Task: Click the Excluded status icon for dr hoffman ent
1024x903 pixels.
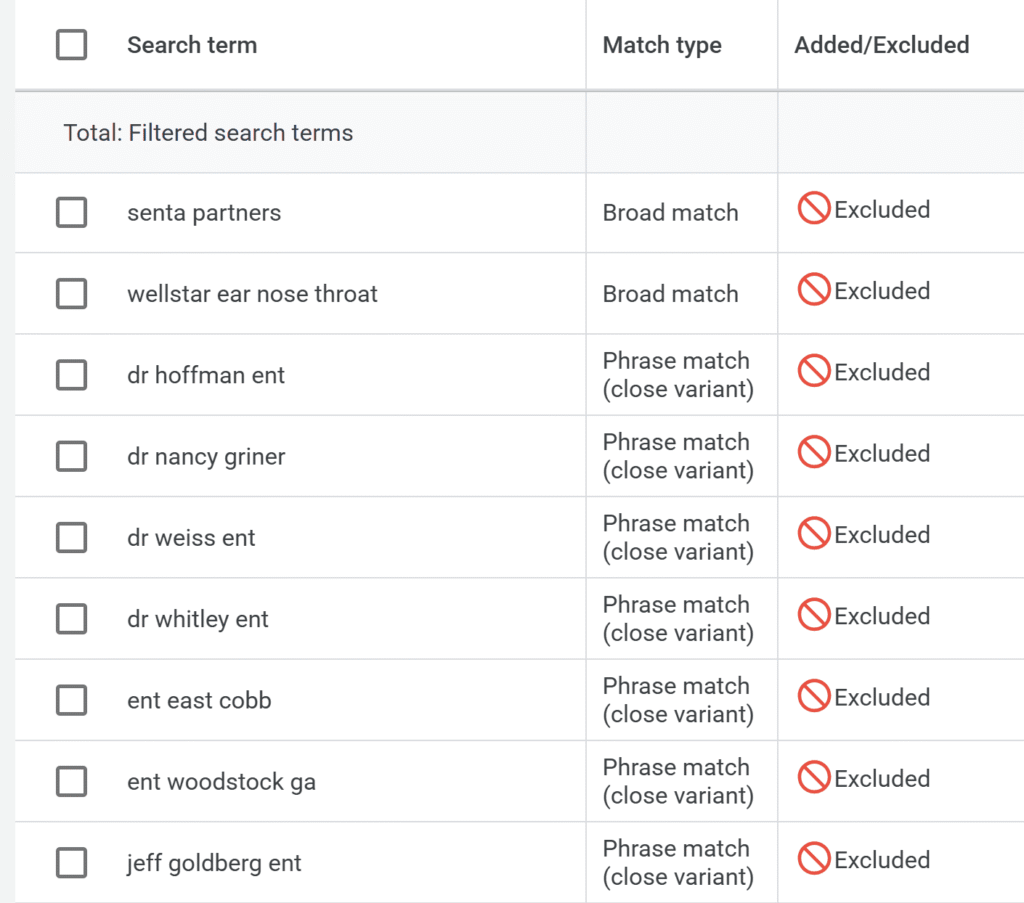Action: click(x=812, y=371)
